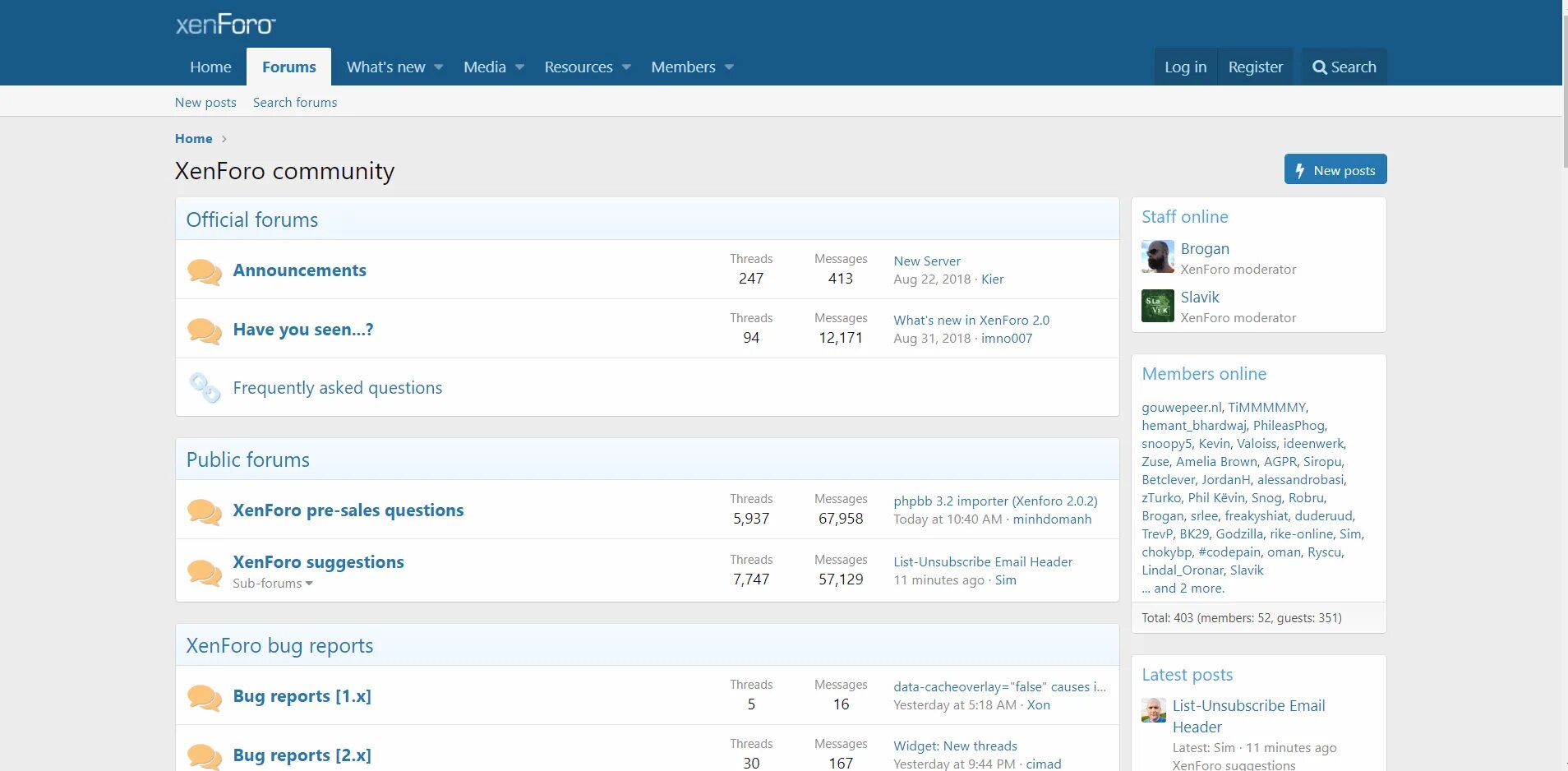This screenshot has width=1568, height=771.
Task: Open Bug reports [1.x] forum
Action: [x=302, y=695]
